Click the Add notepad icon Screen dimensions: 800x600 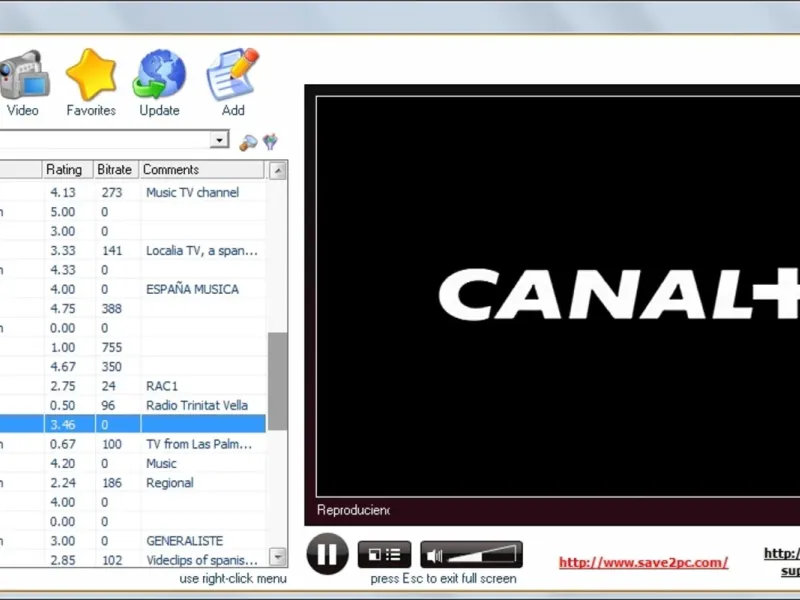pos(233,75)
